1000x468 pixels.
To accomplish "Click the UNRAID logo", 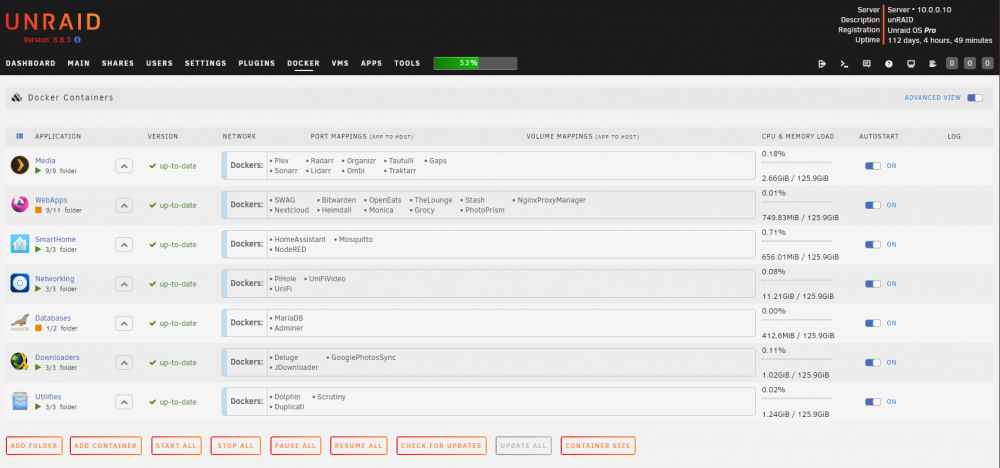I will pyautogui.click(x=52, y=22).
